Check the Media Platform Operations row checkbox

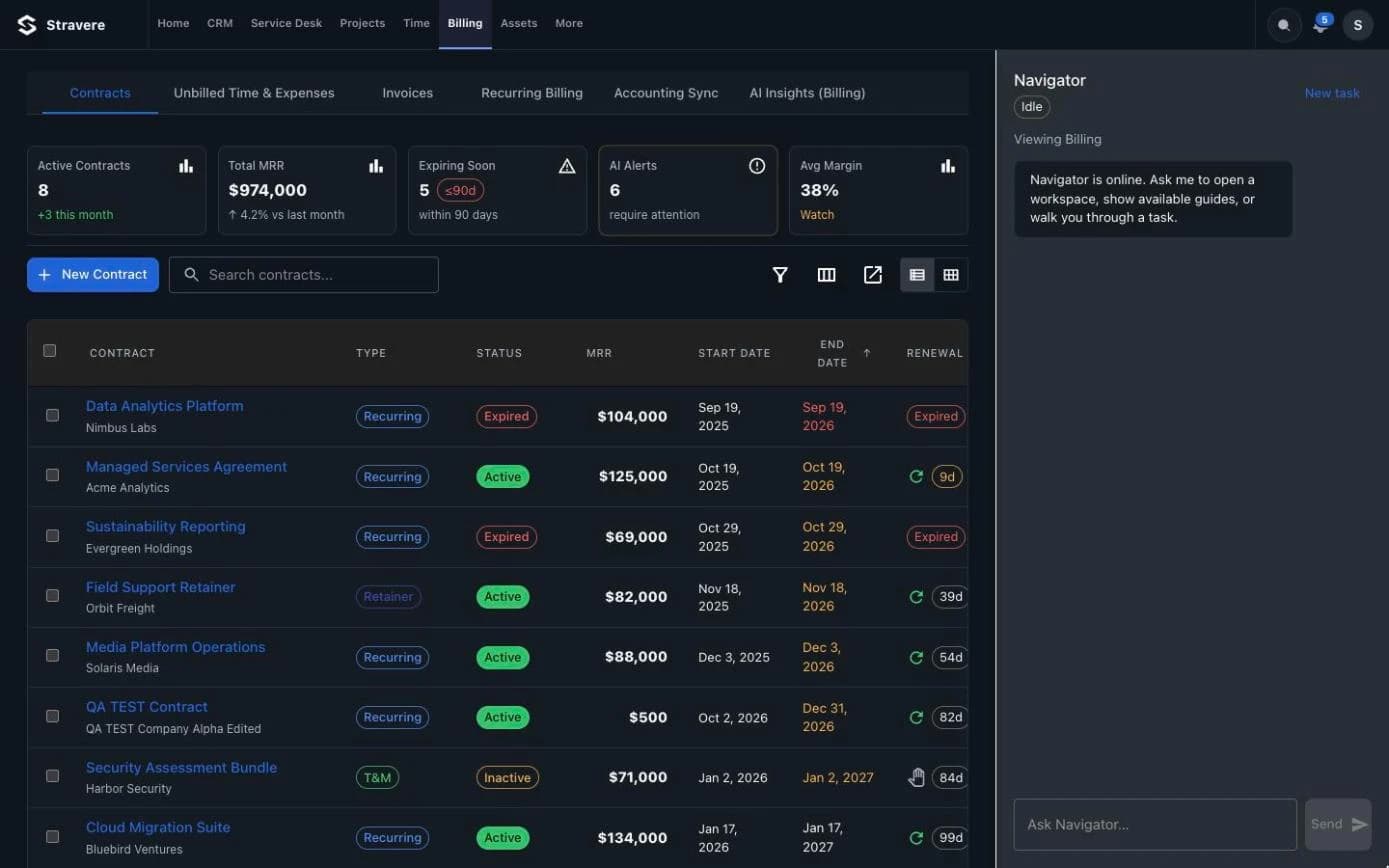tap(52, 656)
